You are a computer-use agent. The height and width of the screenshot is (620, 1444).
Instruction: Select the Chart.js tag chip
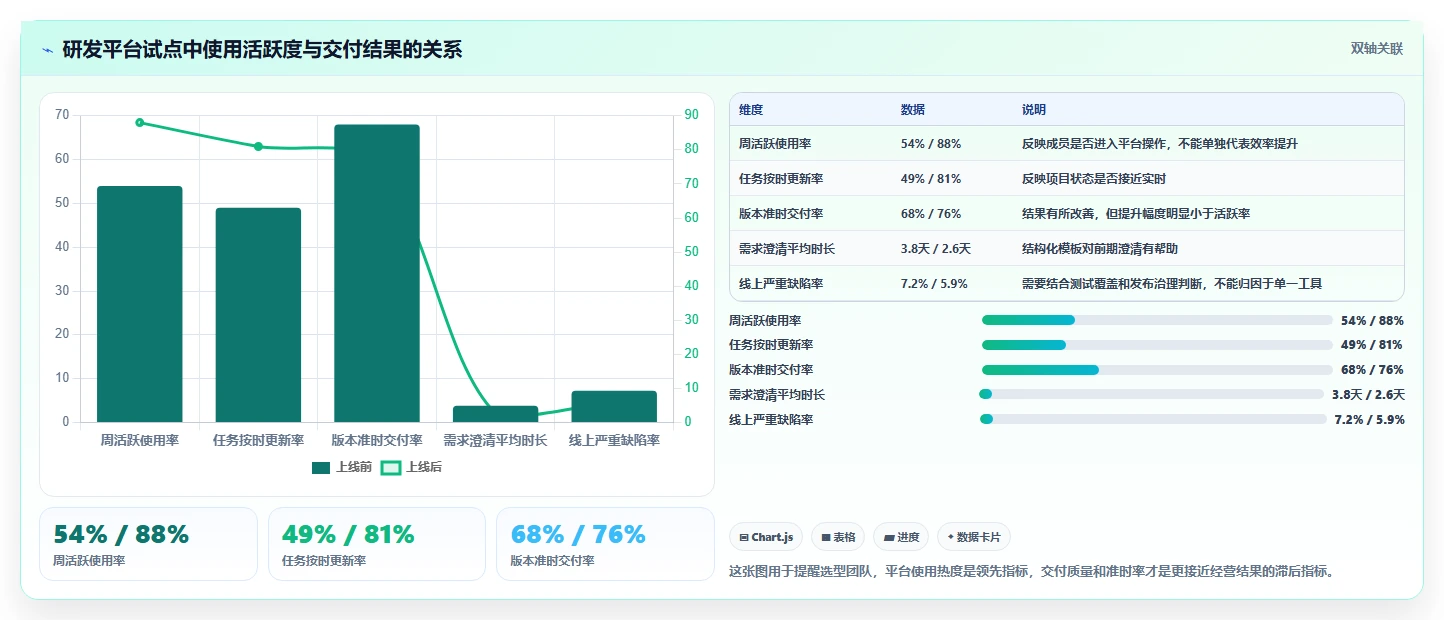click(766, 537)
